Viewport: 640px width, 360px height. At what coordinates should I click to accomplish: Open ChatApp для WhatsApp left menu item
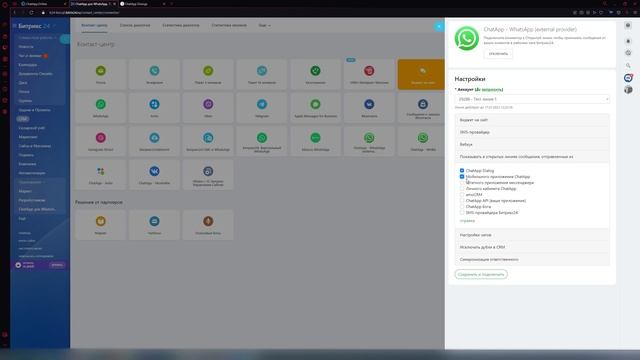(37, 209)
